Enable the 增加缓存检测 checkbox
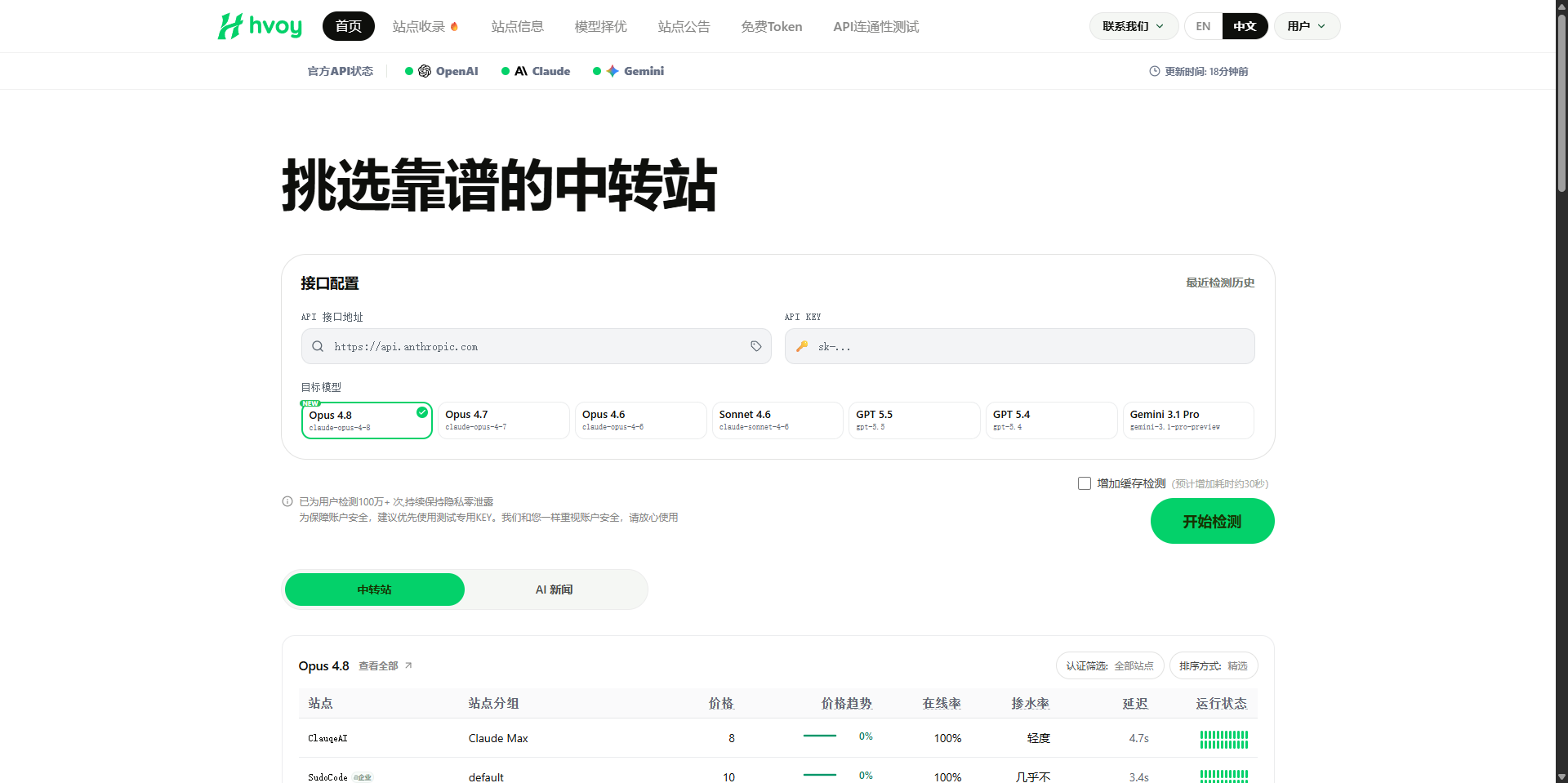The width and height of the screenshot is (1568, 783). 1085,483
